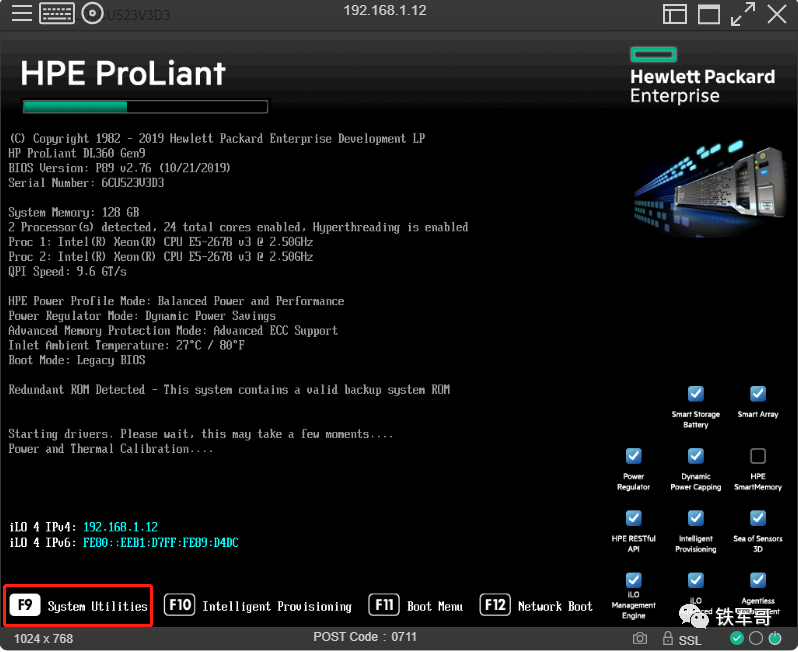Click the ProLiant server image
This screenshot has height=652, width=798.
pyautogui.click(x=712, y=188)
